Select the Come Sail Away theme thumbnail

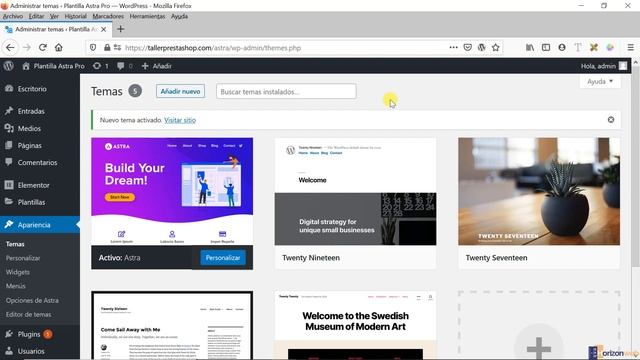172,325
